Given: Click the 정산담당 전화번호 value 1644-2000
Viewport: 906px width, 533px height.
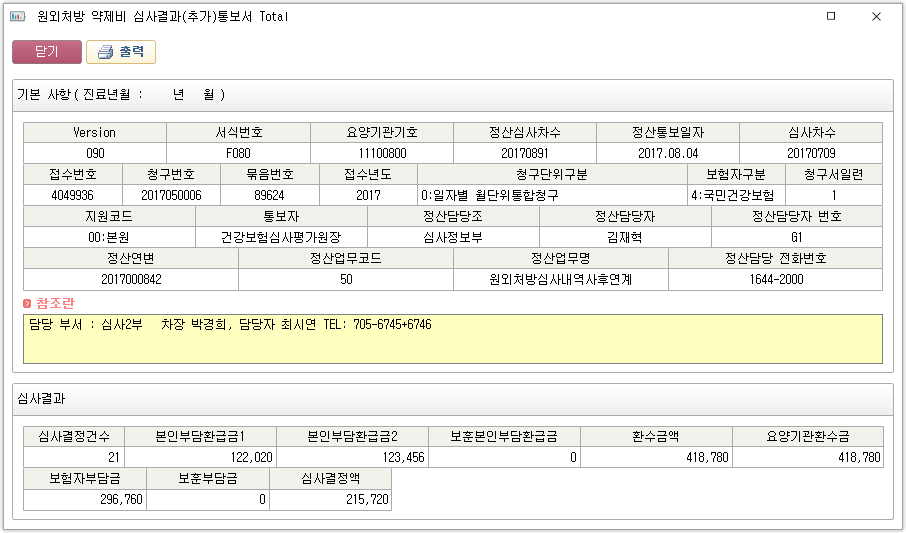Looking at the screenshot, I should [775, 280].
